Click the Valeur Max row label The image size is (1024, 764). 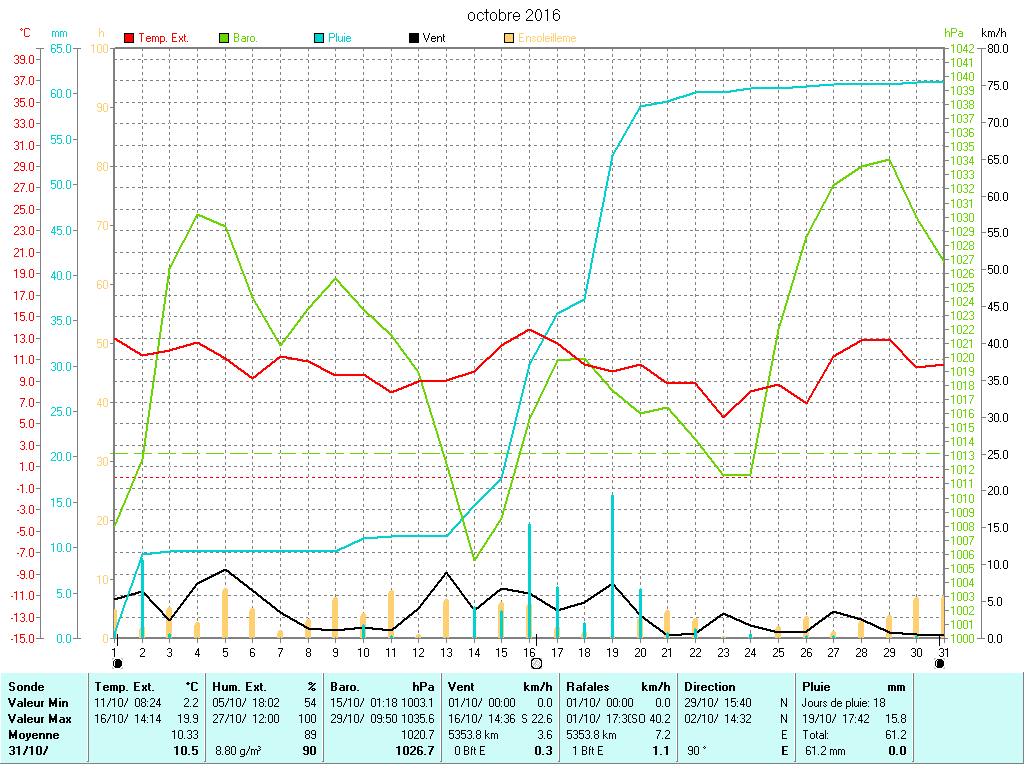point(36,719)
